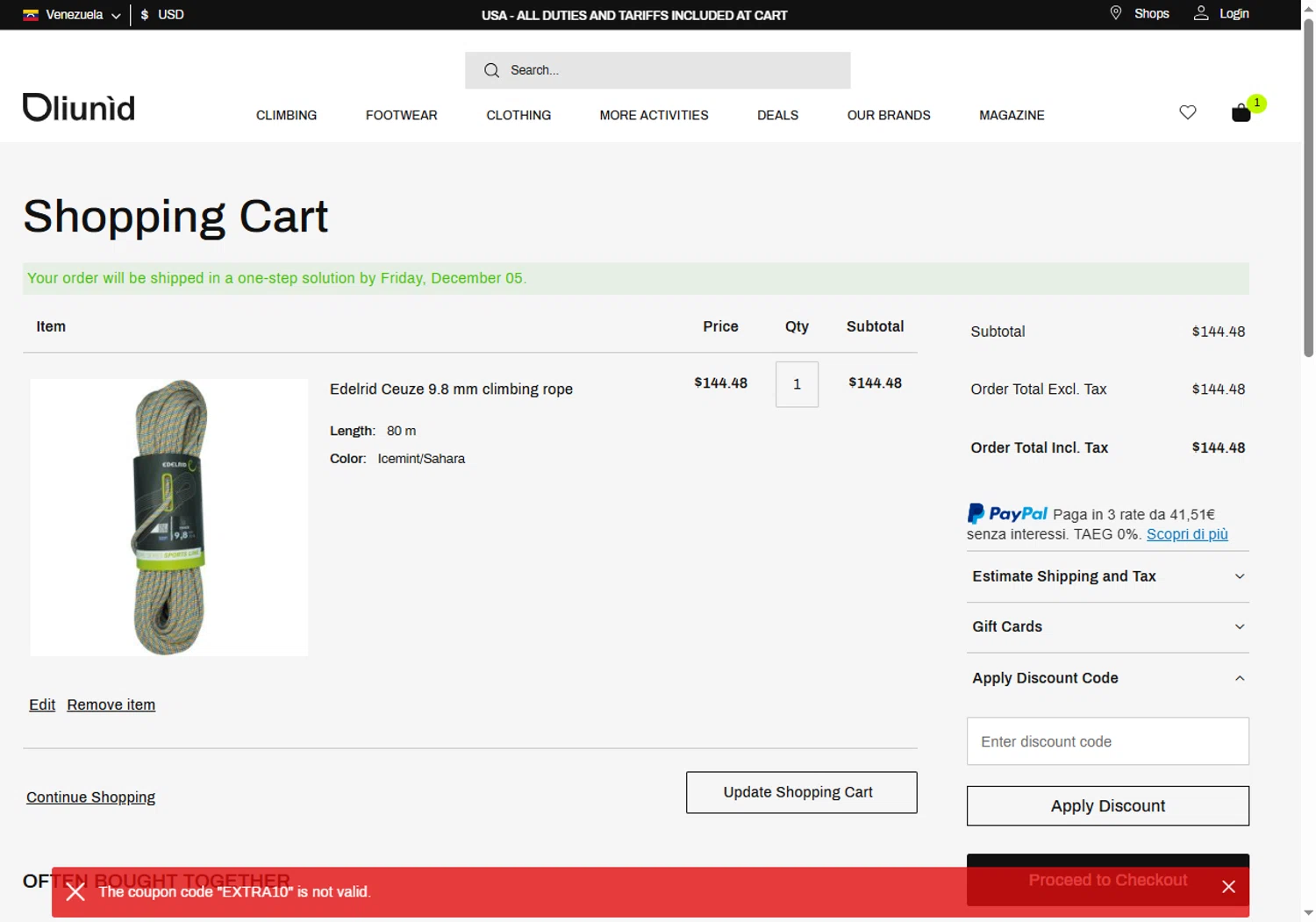
Task: Click the USA duties and tariffs banner
Action: point(634,15)
